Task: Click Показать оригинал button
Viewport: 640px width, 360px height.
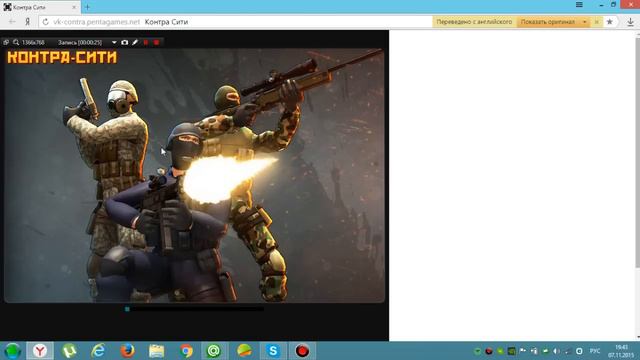Action: [x=548, y=22]
